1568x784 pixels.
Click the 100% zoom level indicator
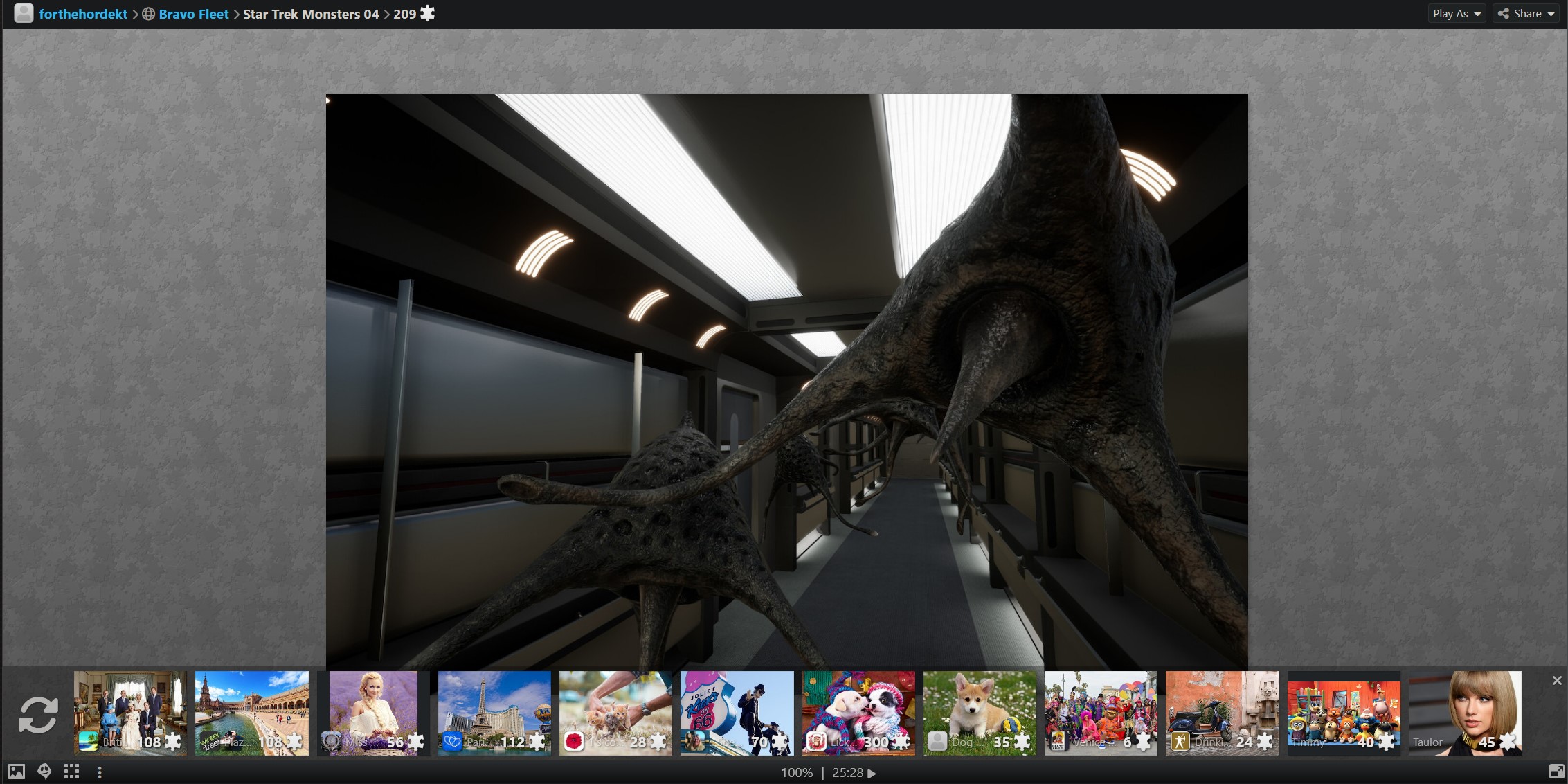(797, 773)
